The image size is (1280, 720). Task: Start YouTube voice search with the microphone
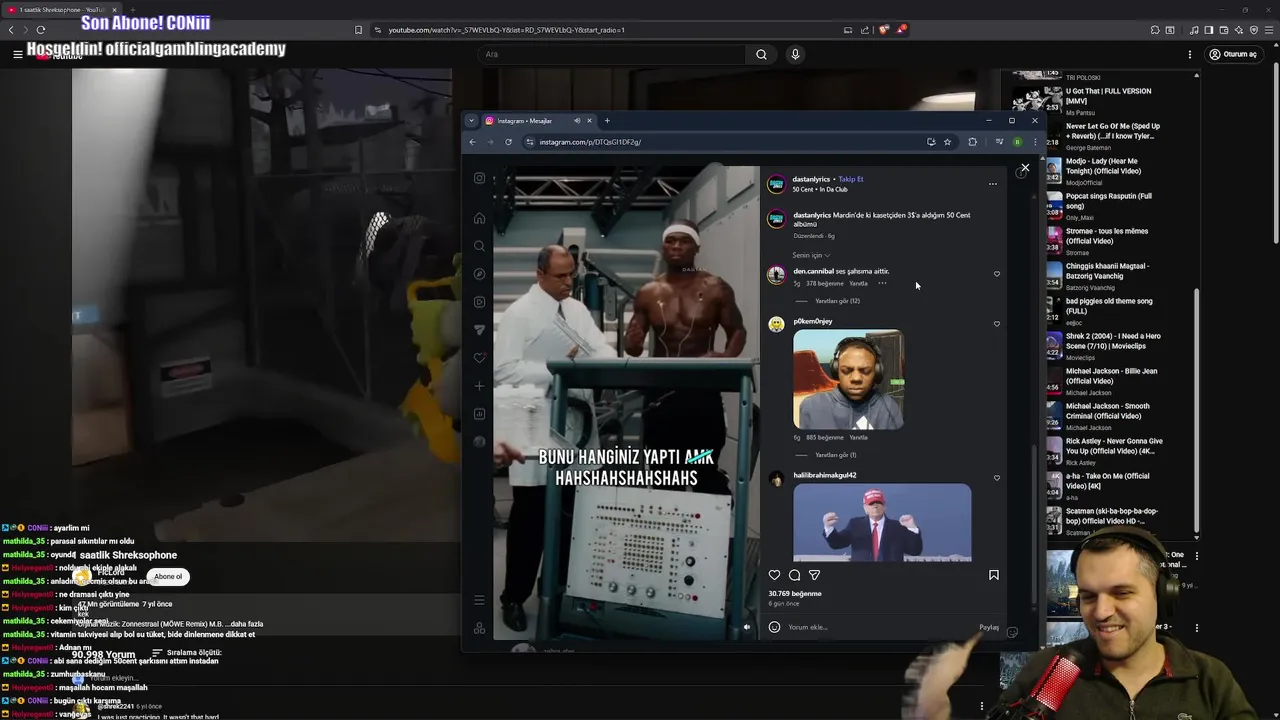[x=795, y=54]
